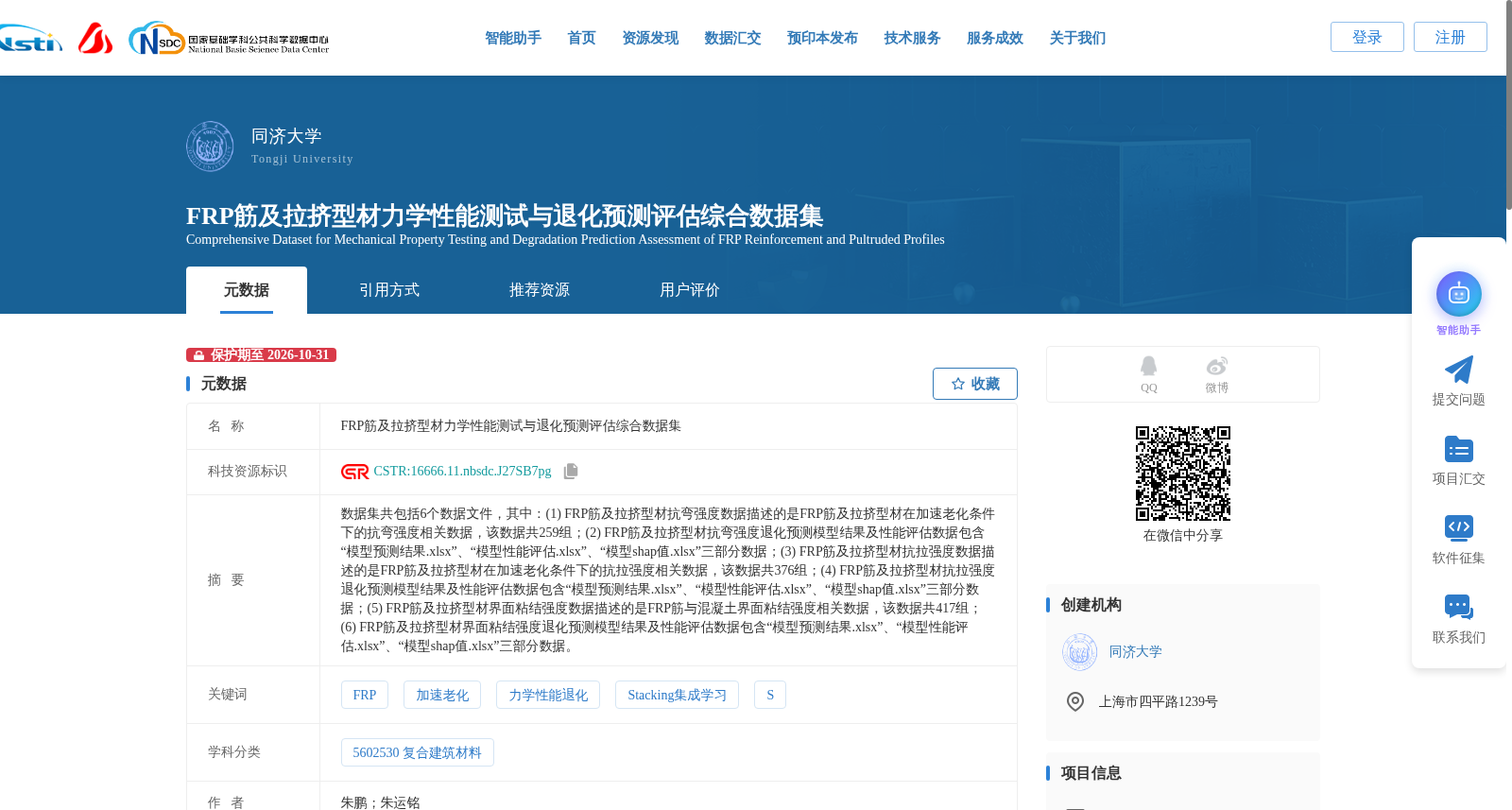
Task: Click the 提交问题 paper plane icon
Action: (x=1458, y=370)
